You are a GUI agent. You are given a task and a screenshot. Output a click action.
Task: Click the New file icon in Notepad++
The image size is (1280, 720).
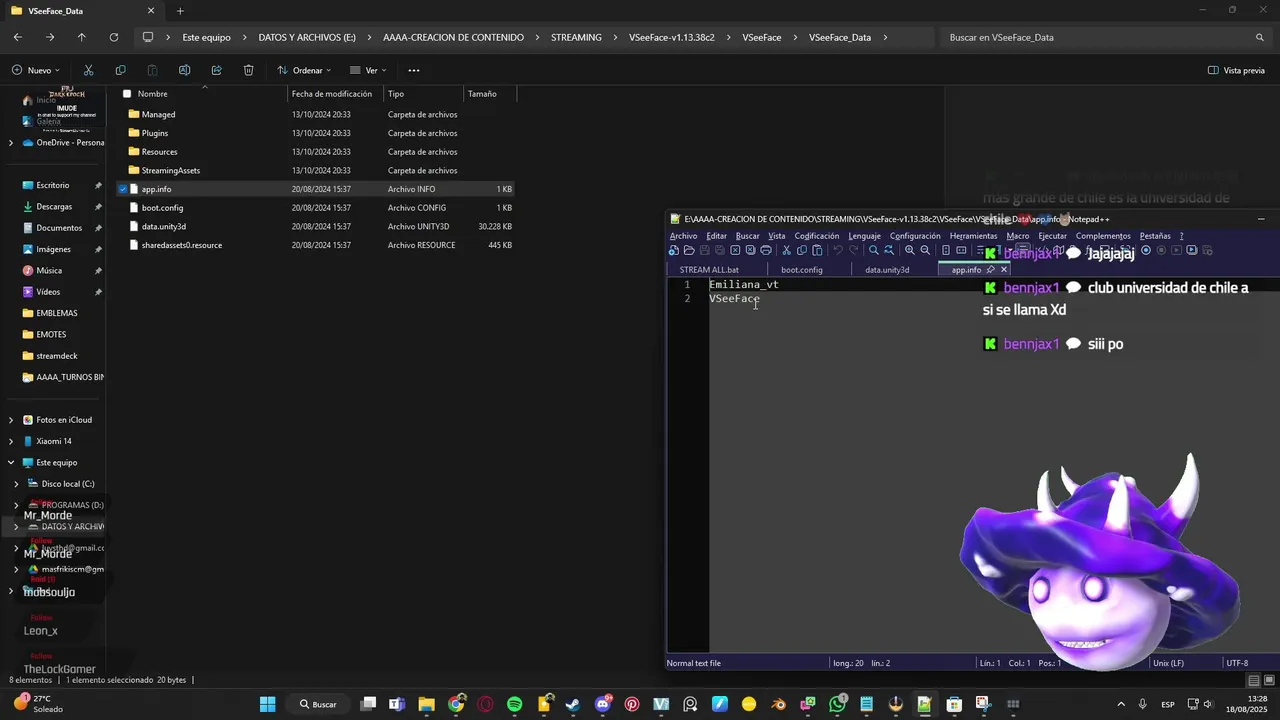tap(674, 251)
